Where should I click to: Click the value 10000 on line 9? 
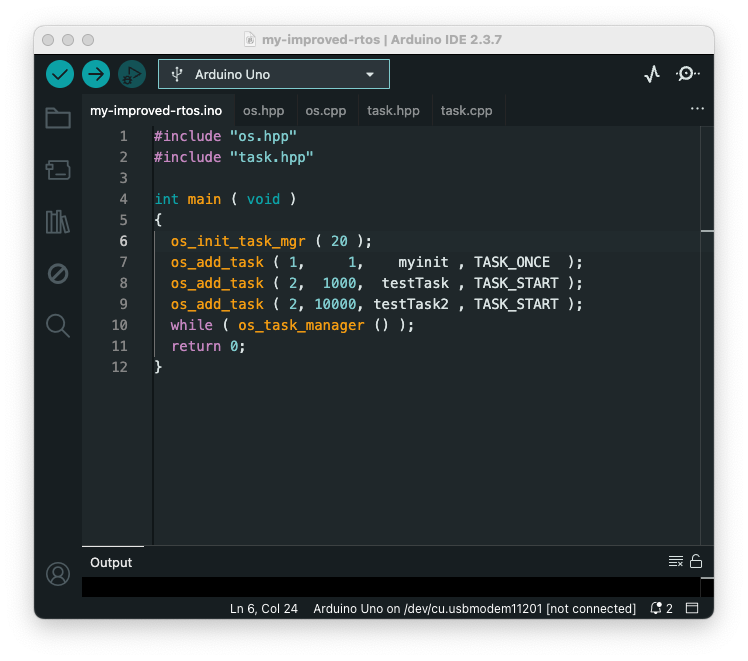click(335, 304)
